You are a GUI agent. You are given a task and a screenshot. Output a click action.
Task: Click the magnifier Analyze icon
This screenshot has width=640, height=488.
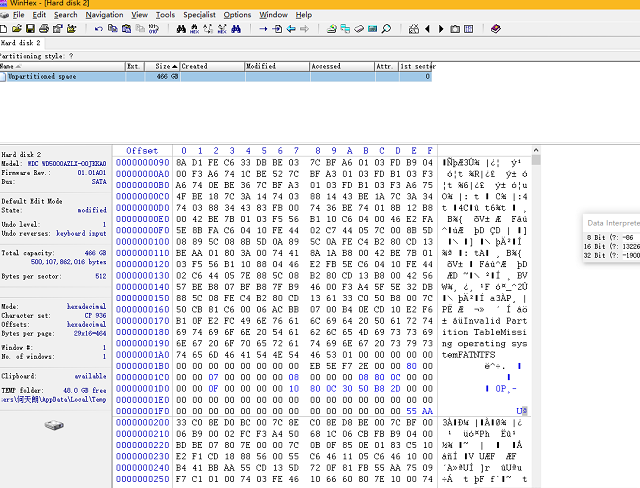click(386, 29)
